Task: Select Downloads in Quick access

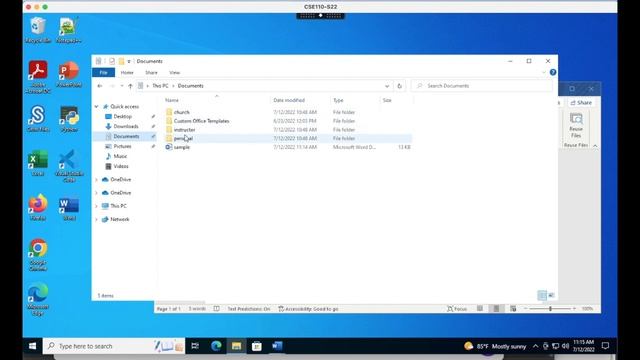Action: [x=126, y=127]
